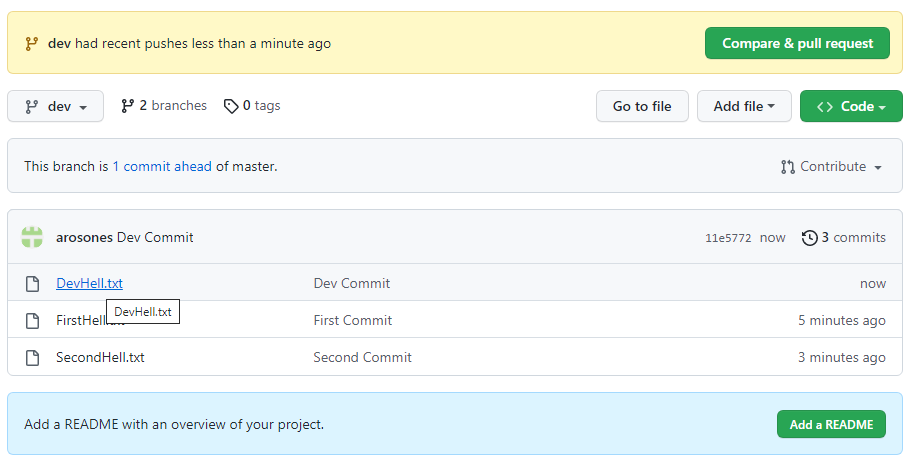916x472 pixels.
Task: Click the 'now' timestamp in DevHell.txt row
Action: click(873, 284)
